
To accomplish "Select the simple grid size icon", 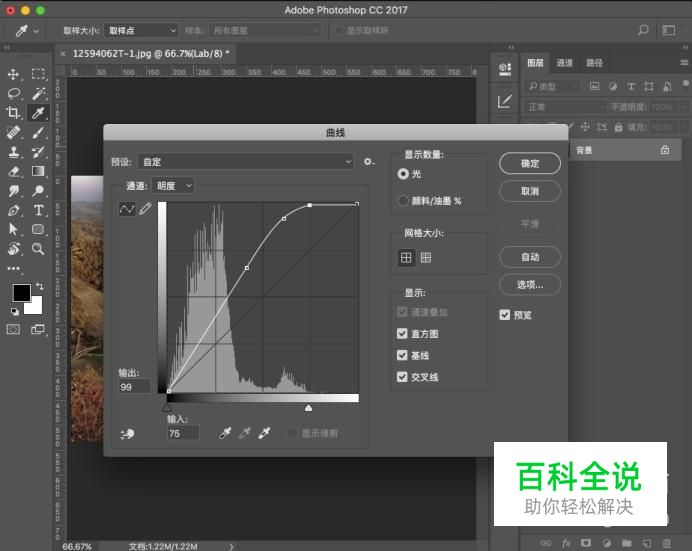I will [406, 257].
